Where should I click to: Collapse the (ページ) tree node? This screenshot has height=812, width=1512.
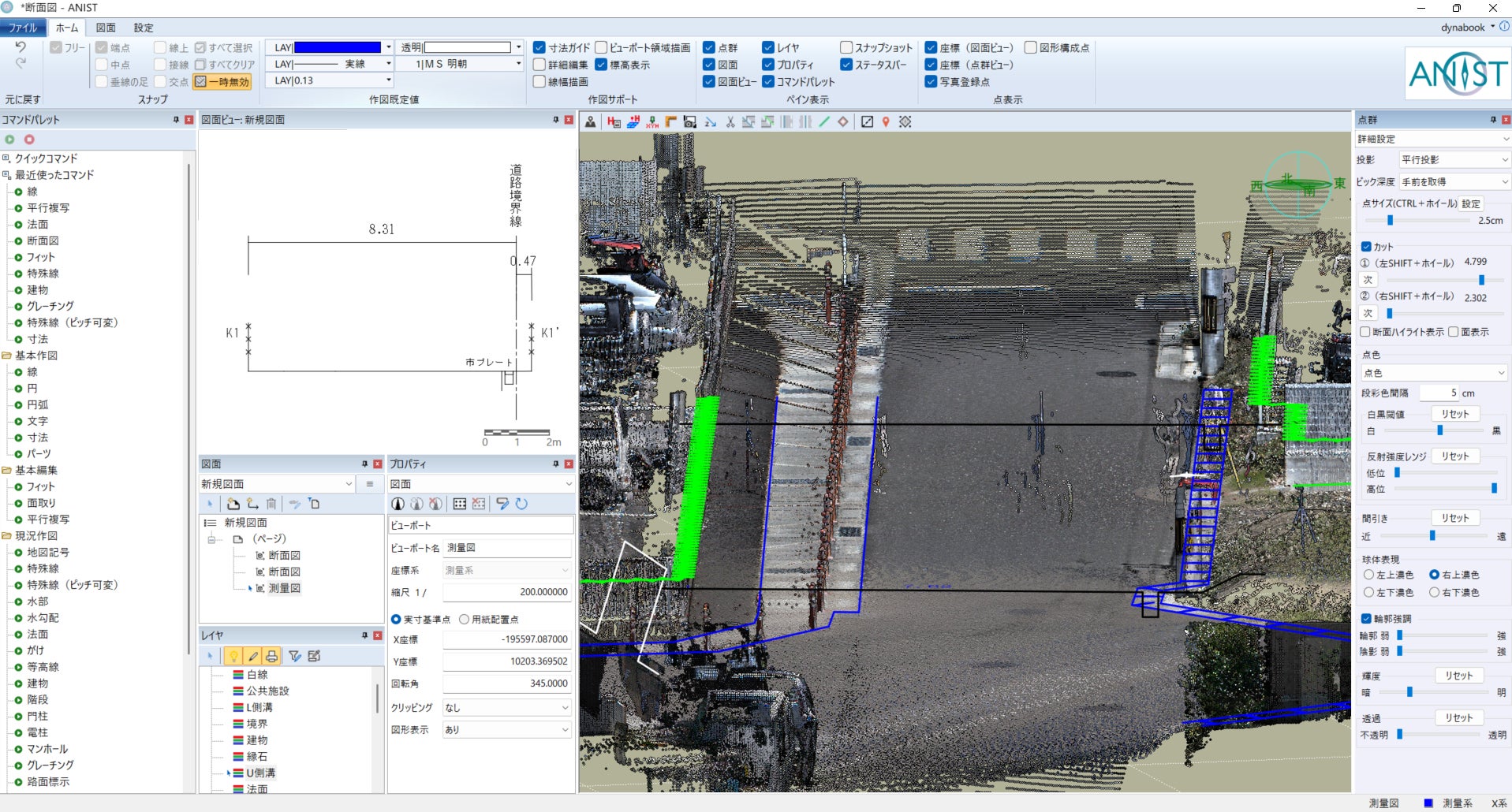[211, 539]
